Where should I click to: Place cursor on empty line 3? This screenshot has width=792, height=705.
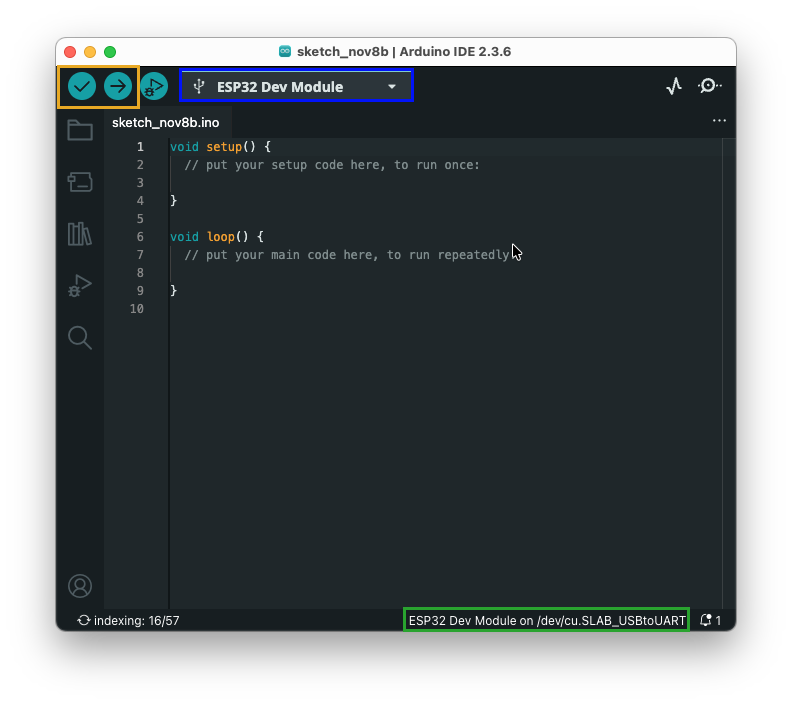tap(444, 183)
